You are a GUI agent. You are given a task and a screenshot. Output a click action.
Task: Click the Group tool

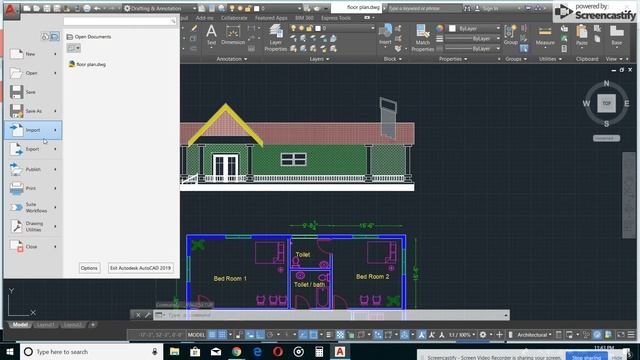[x=510, y=35]
